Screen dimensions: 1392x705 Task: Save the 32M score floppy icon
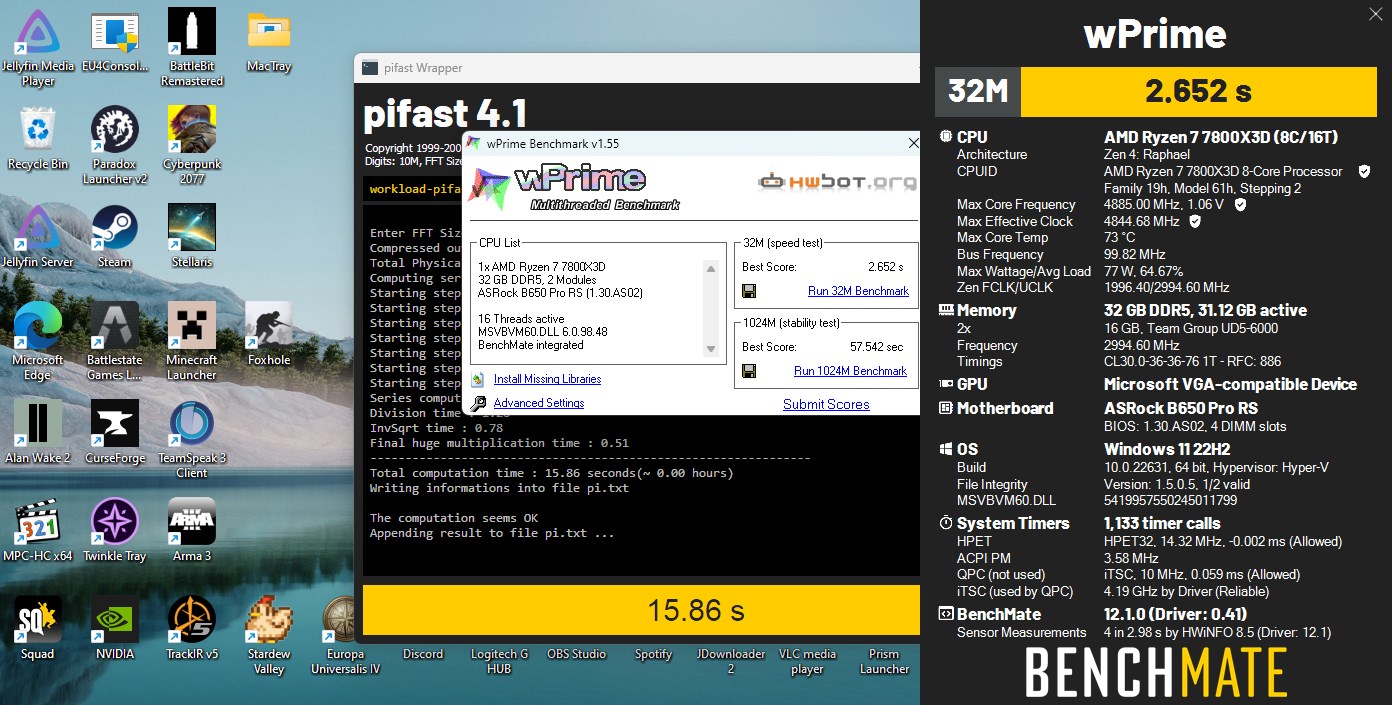(749, 291)
